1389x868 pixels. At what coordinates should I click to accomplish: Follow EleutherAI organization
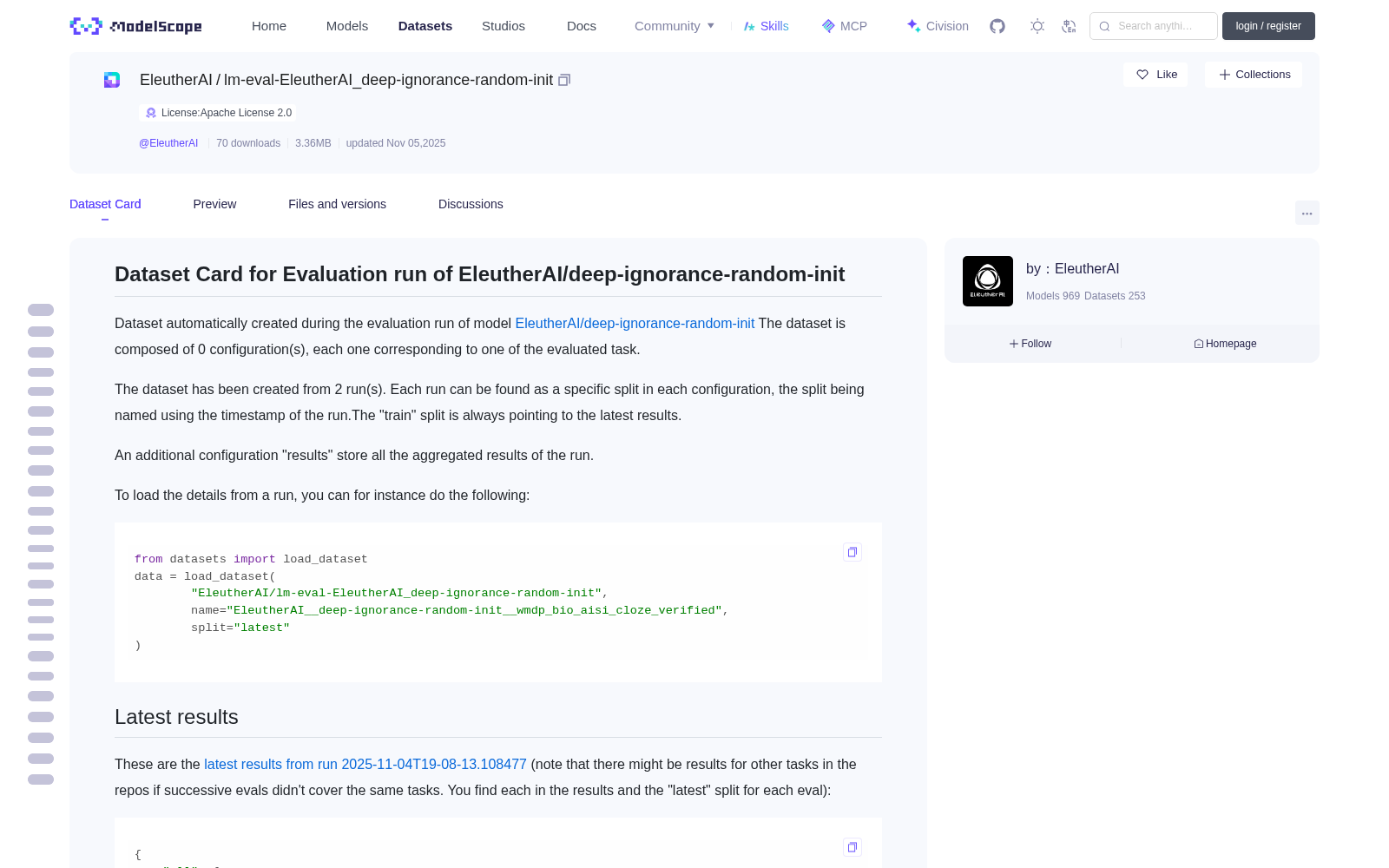click(x=1030, y=344)
